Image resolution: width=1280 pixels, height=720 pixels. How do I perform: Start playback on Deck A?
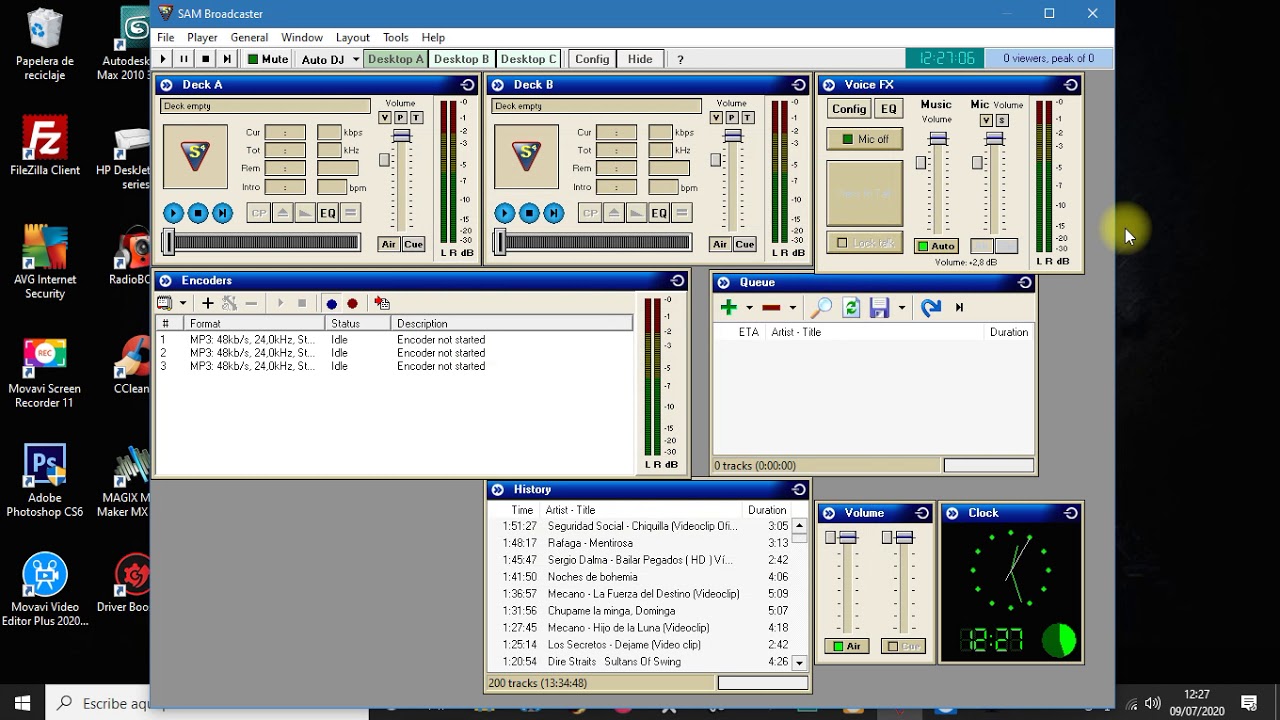pyautogui.click(x=173, y=213)
